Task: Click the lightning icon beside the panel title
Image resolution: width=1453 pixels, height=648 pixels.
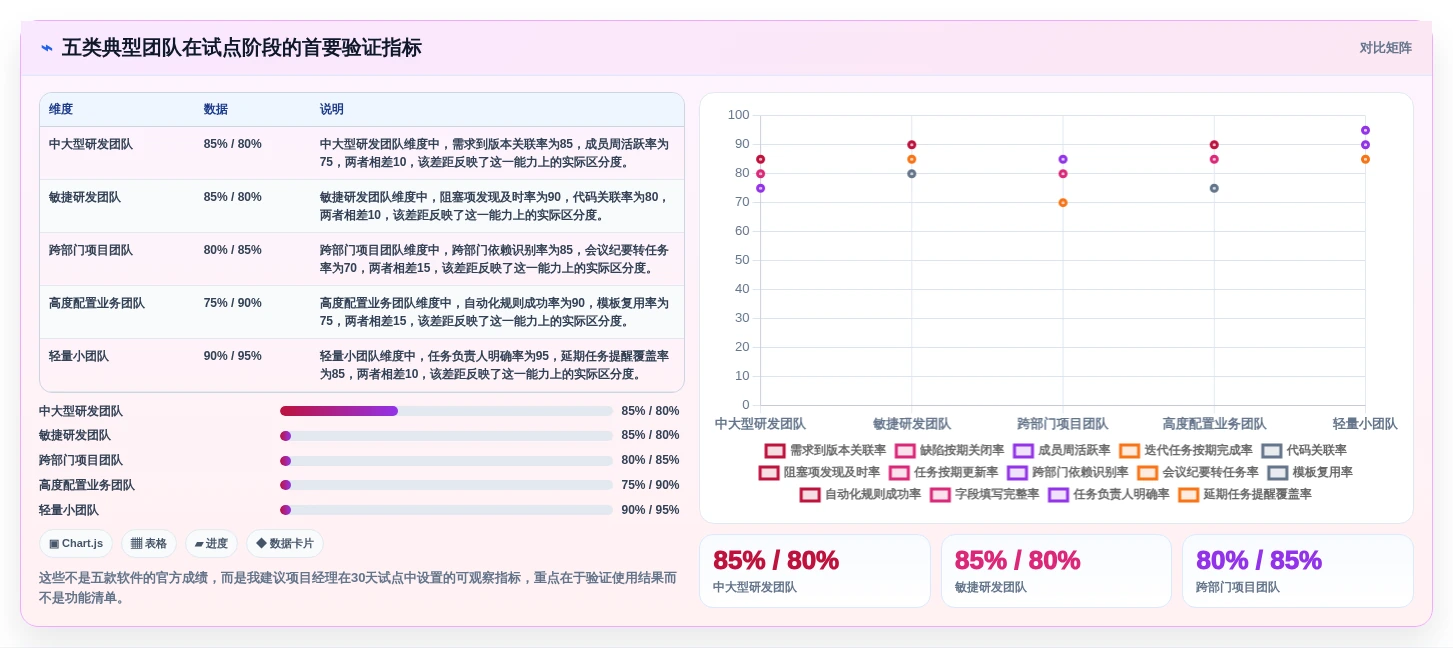Action: tap(46, 48)
